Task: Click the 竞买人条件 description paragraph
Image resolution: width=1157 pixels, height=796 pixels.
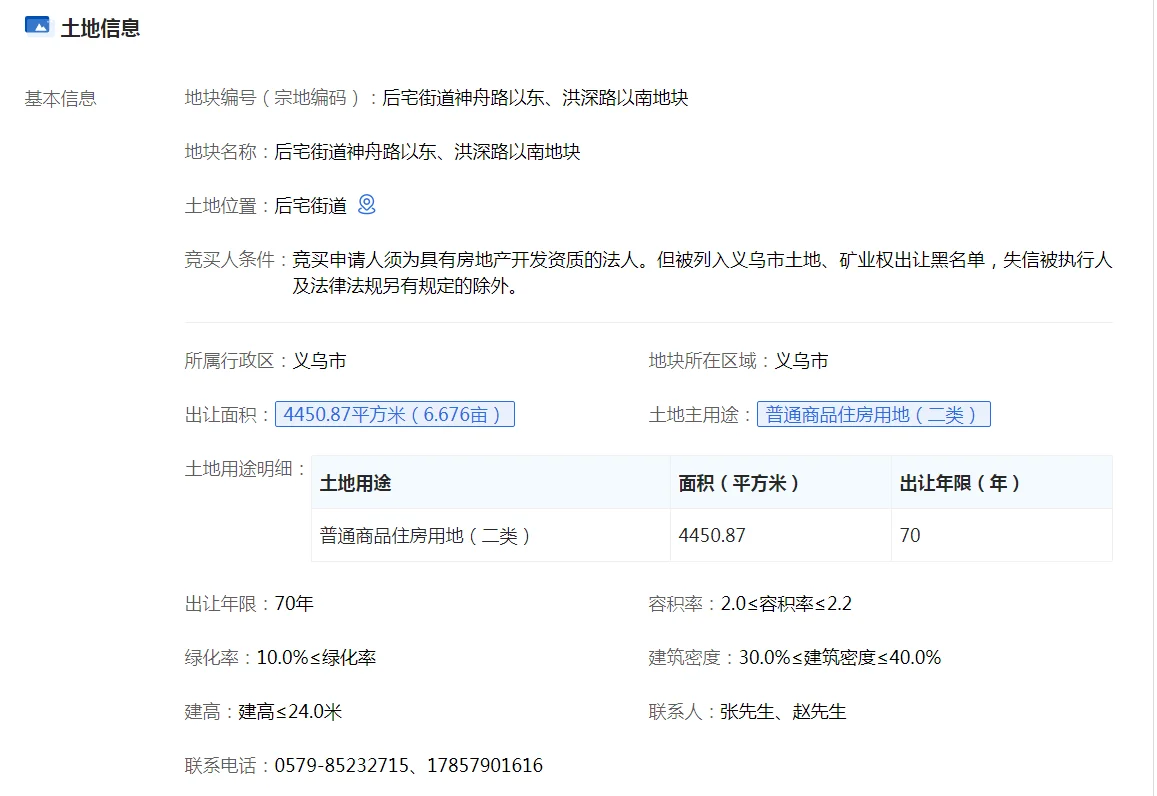Action: pyautogui.click(x=701, y=273)
